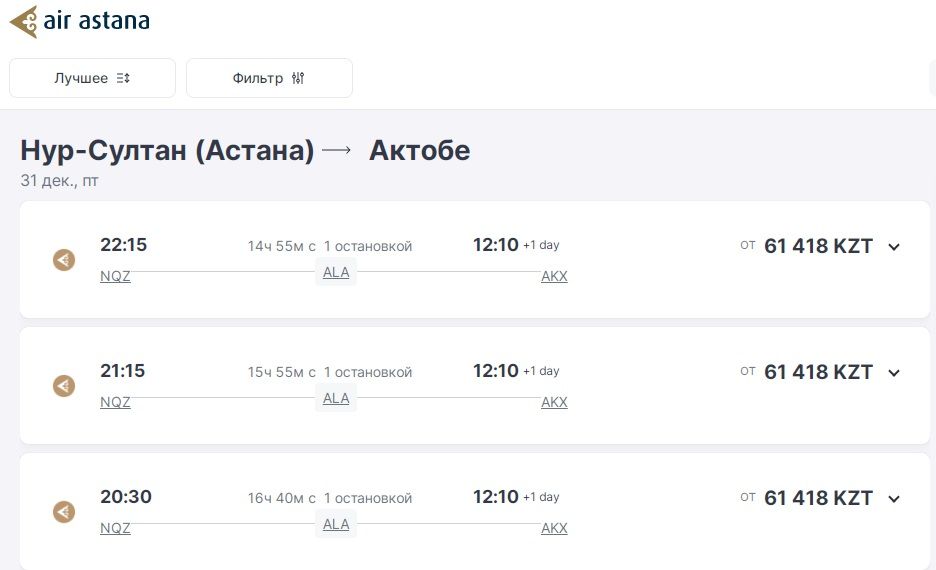This screenshot has width=936, height=570.
Task: Click NQZ airport code on 22:15 flight
Action: coord(115,277)
